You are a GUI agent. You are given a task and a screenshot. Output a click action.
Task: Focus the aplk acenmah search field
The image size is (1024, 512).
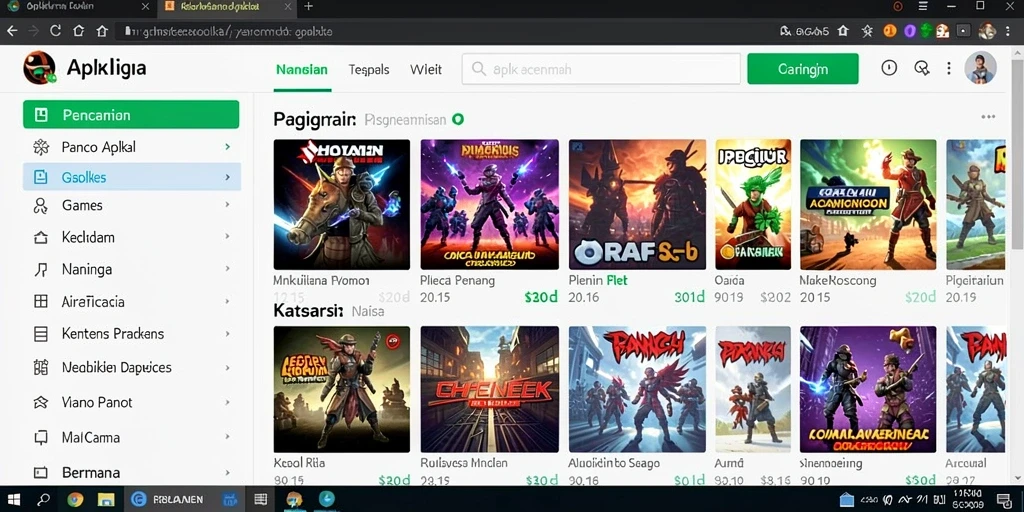[x=601, y=69]
